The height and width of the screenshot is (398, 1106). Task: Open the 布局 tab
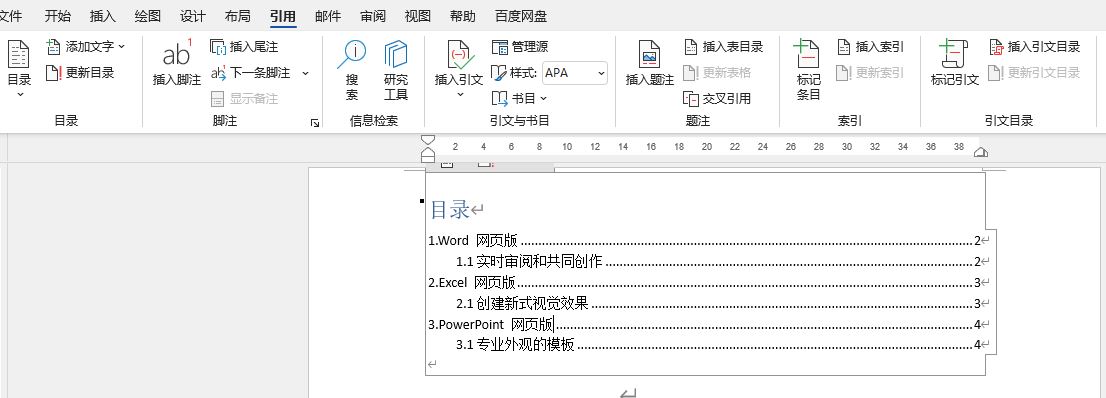(238, 16)
